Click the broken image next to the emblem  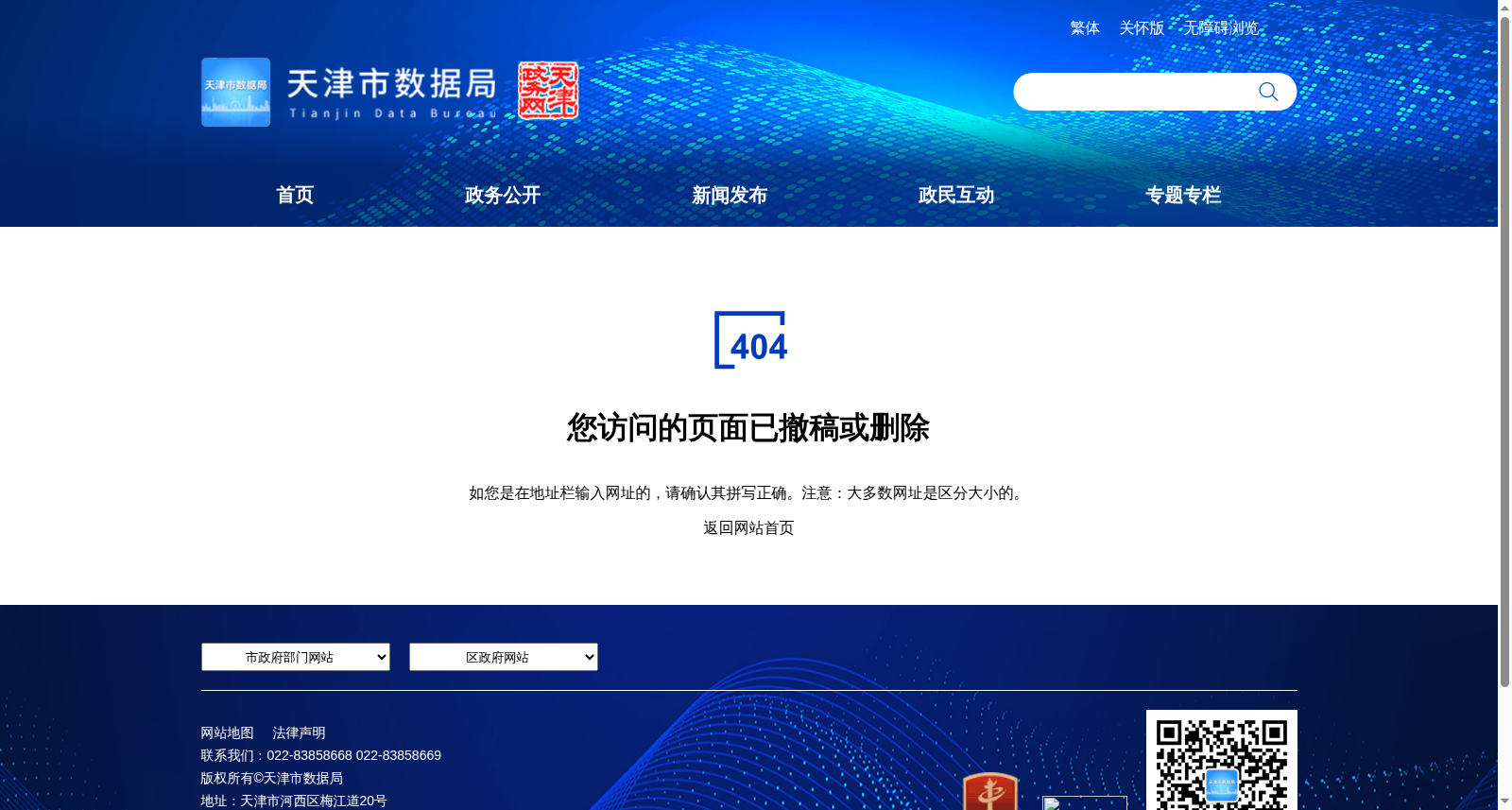(x=1085, y=803)
